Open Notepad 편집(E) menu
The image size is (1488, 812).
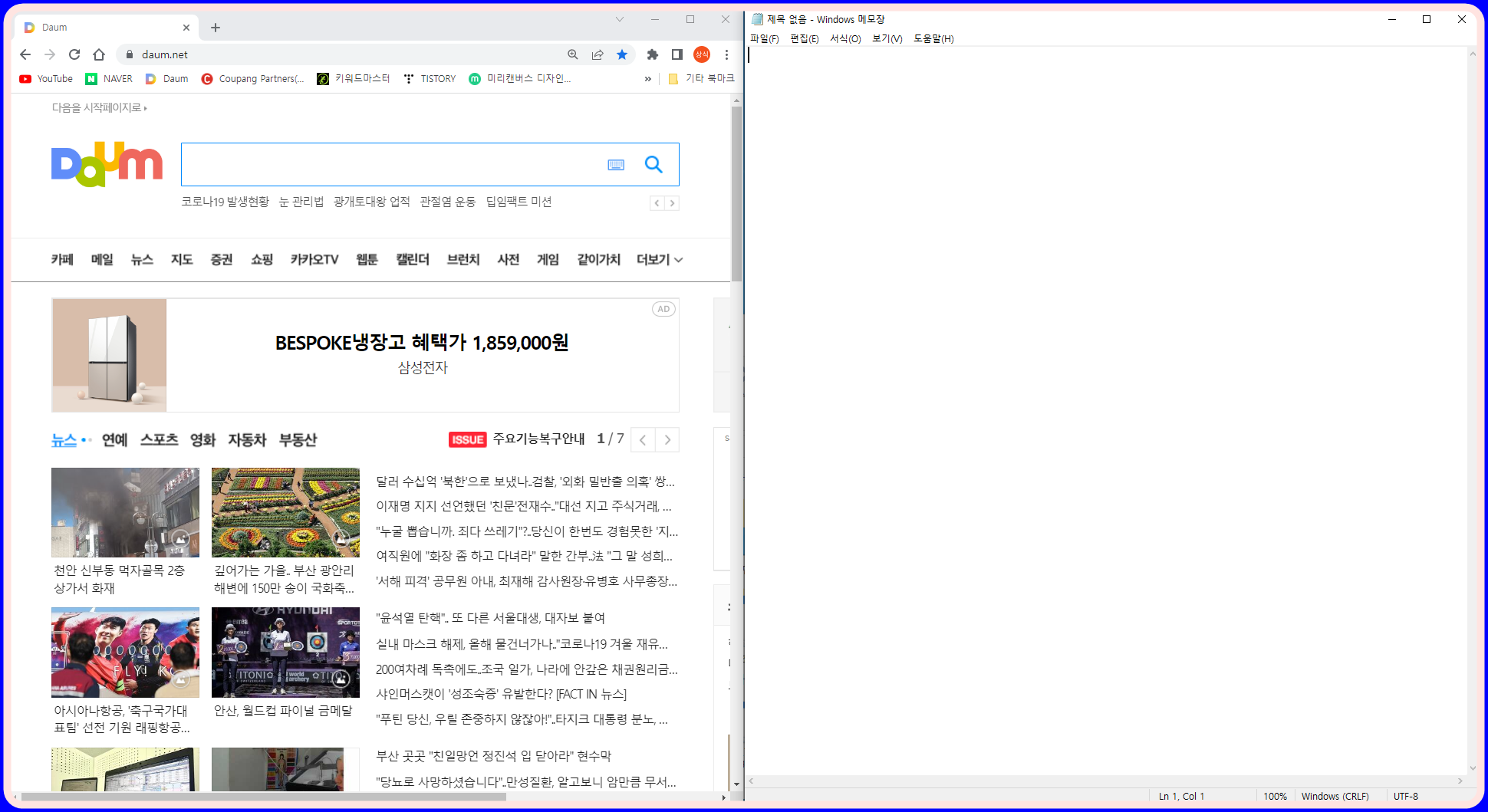tap(805, 38)
